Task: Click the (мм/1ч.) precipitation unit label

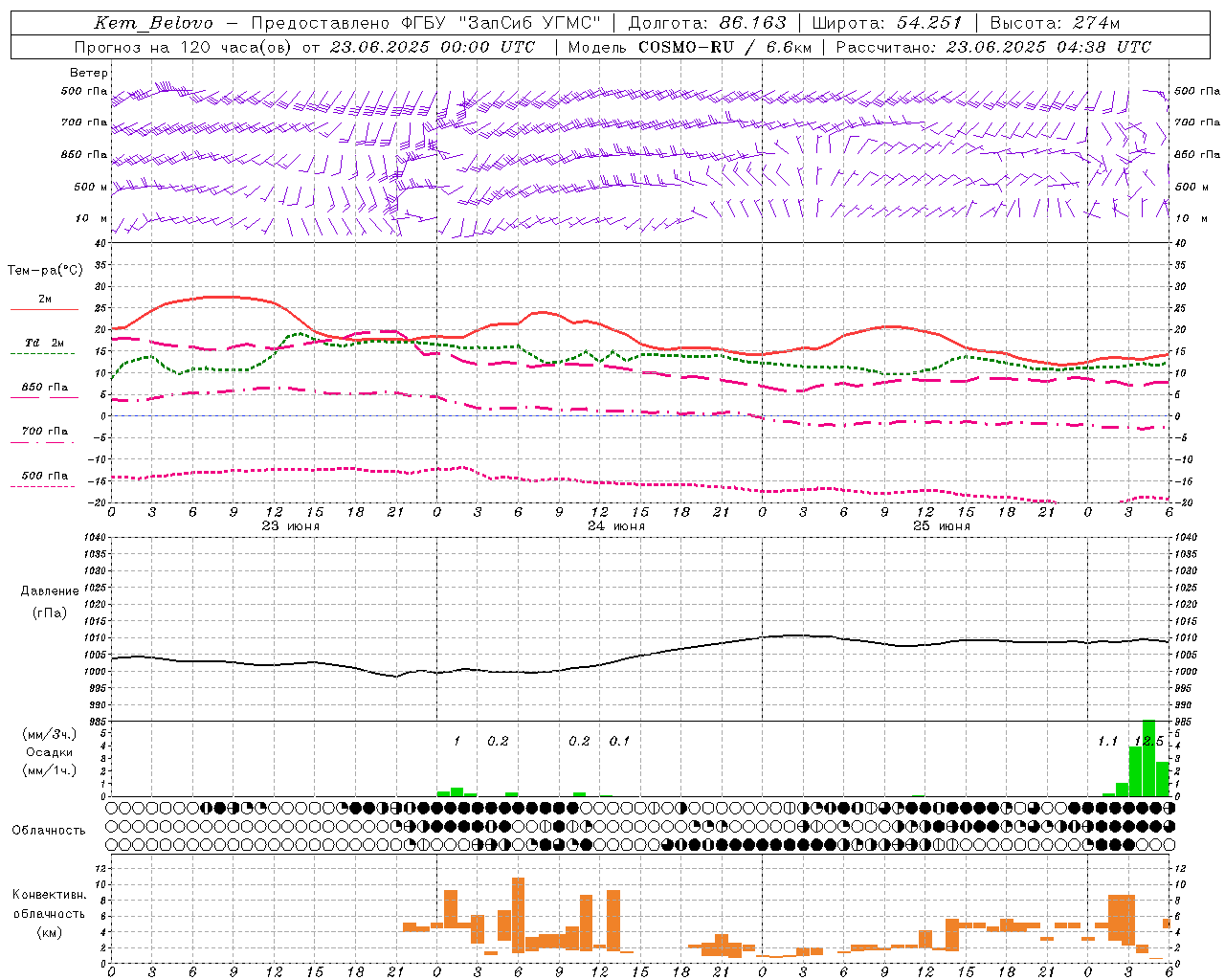Action: coord(49,770)
